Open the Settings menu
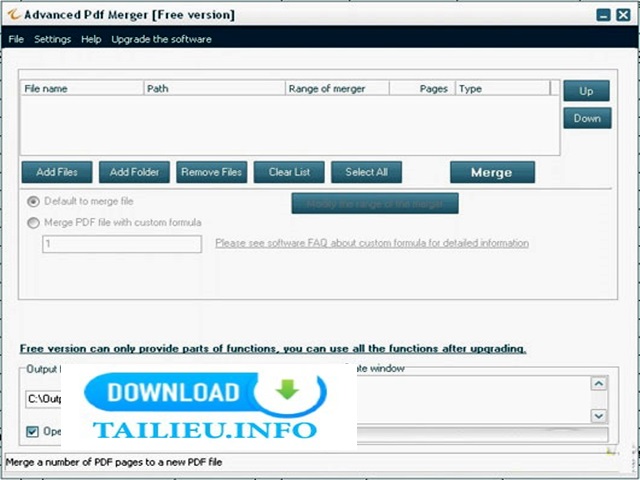Screen dimensions: 640x480 [52, 39]
